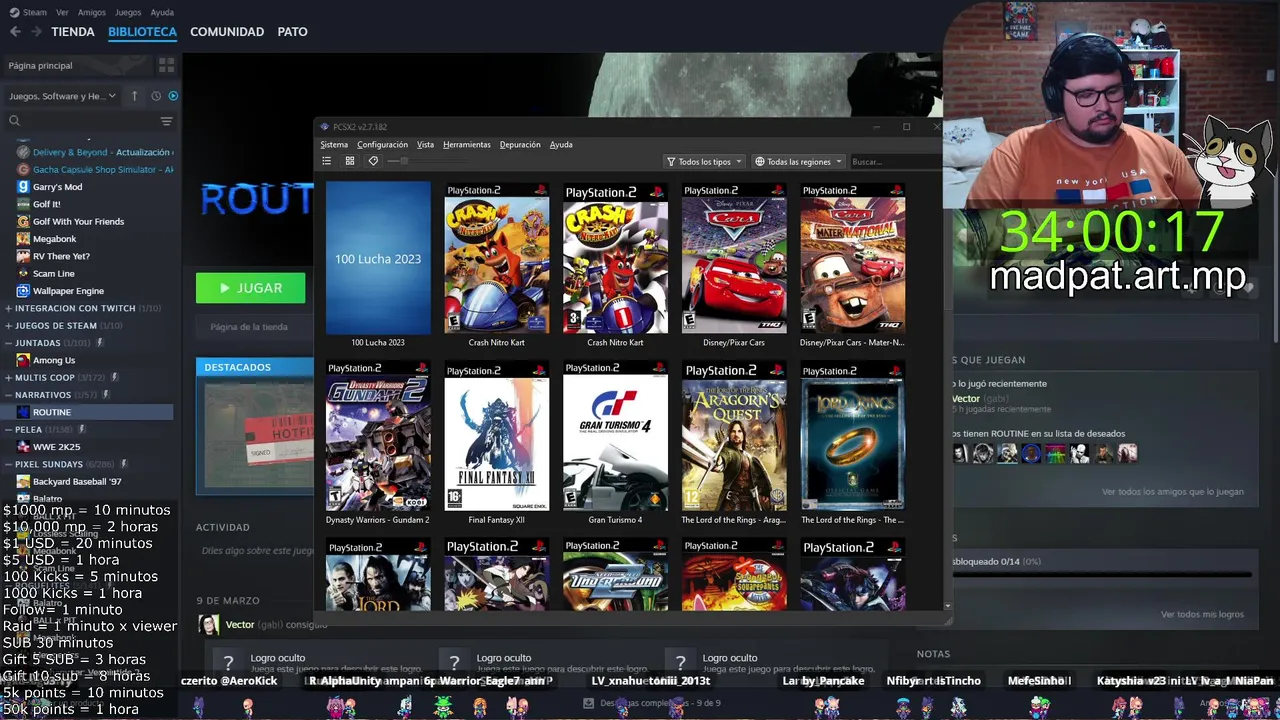Viewport: 1280px width, 720px height.
Task: Open Delivery & Beyond library icon
Action: point(23,152)
